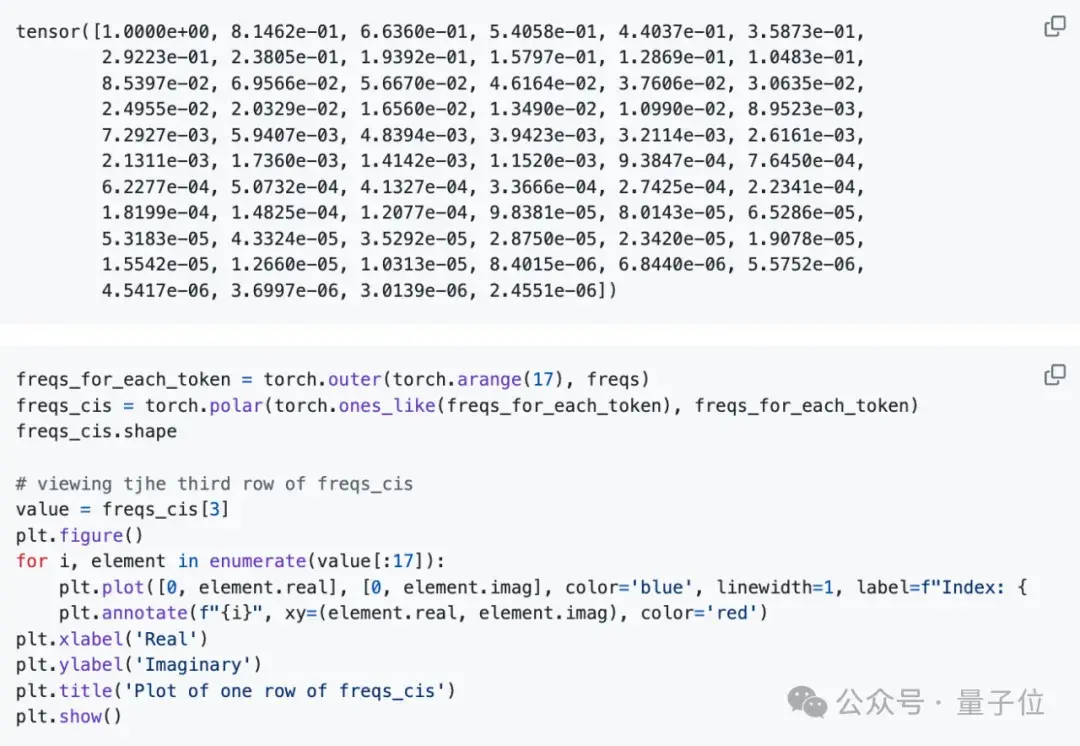Click color='blue' argument in plt.plot

628,588
